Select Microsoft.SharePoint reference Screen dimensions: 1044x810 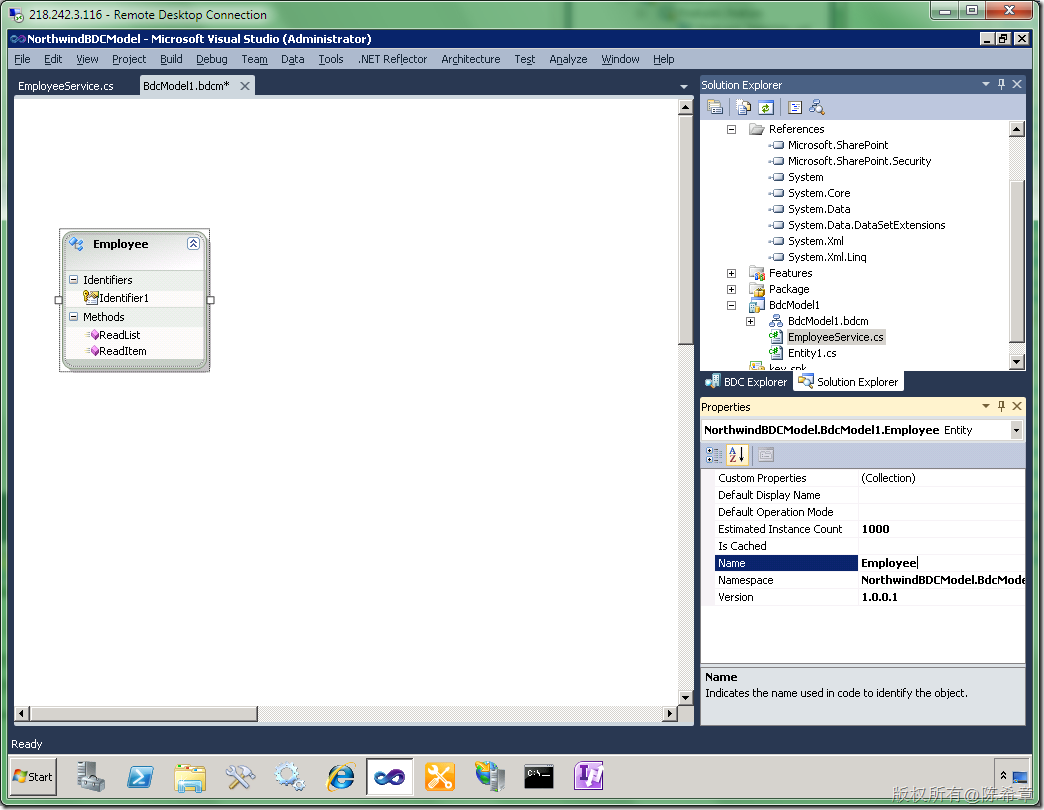pos(838,145)
